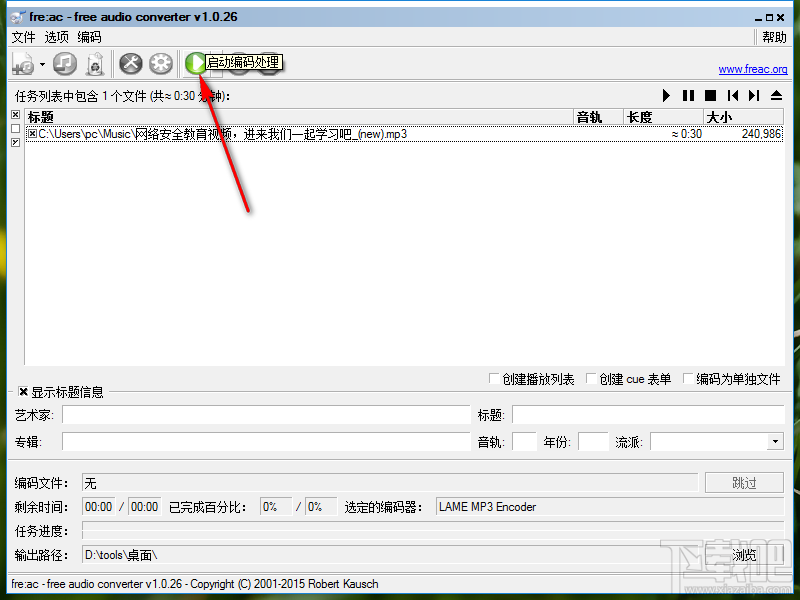Open the 编码 menu

[x=89, y=37]
